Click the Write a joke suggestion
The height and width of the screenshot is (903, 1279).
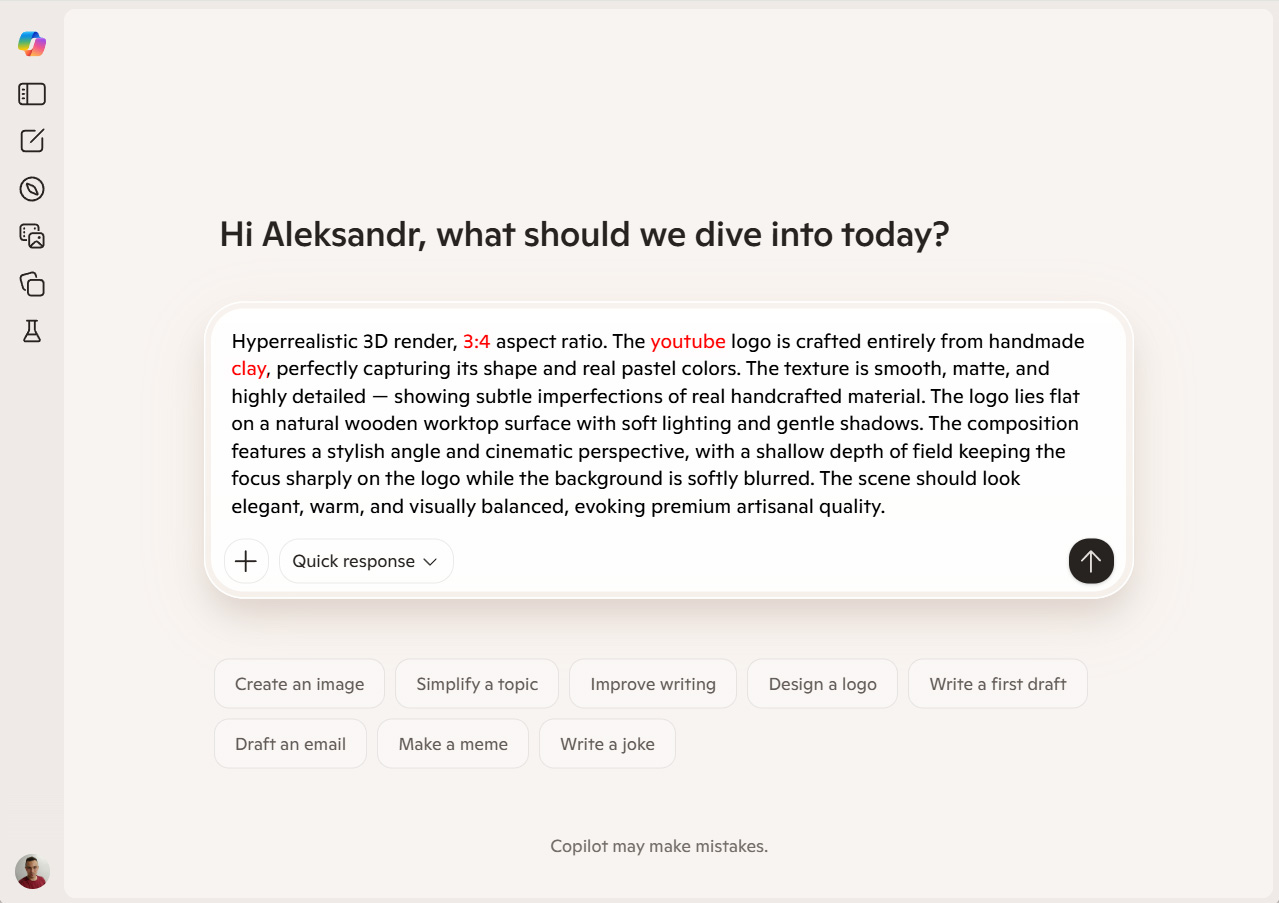tap(607, 744)
